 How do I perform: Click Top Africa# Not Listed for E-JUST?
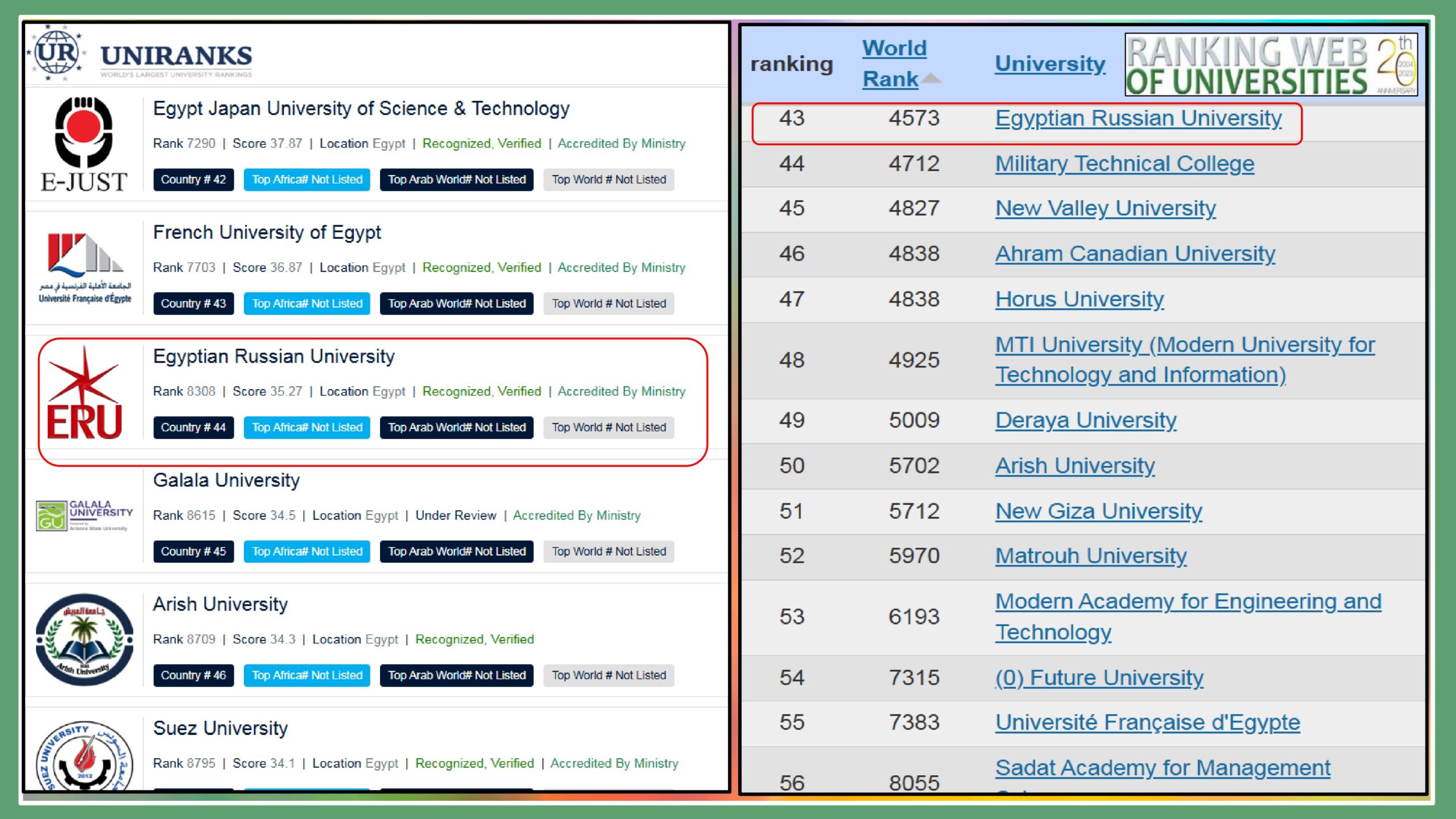(307, 180)
